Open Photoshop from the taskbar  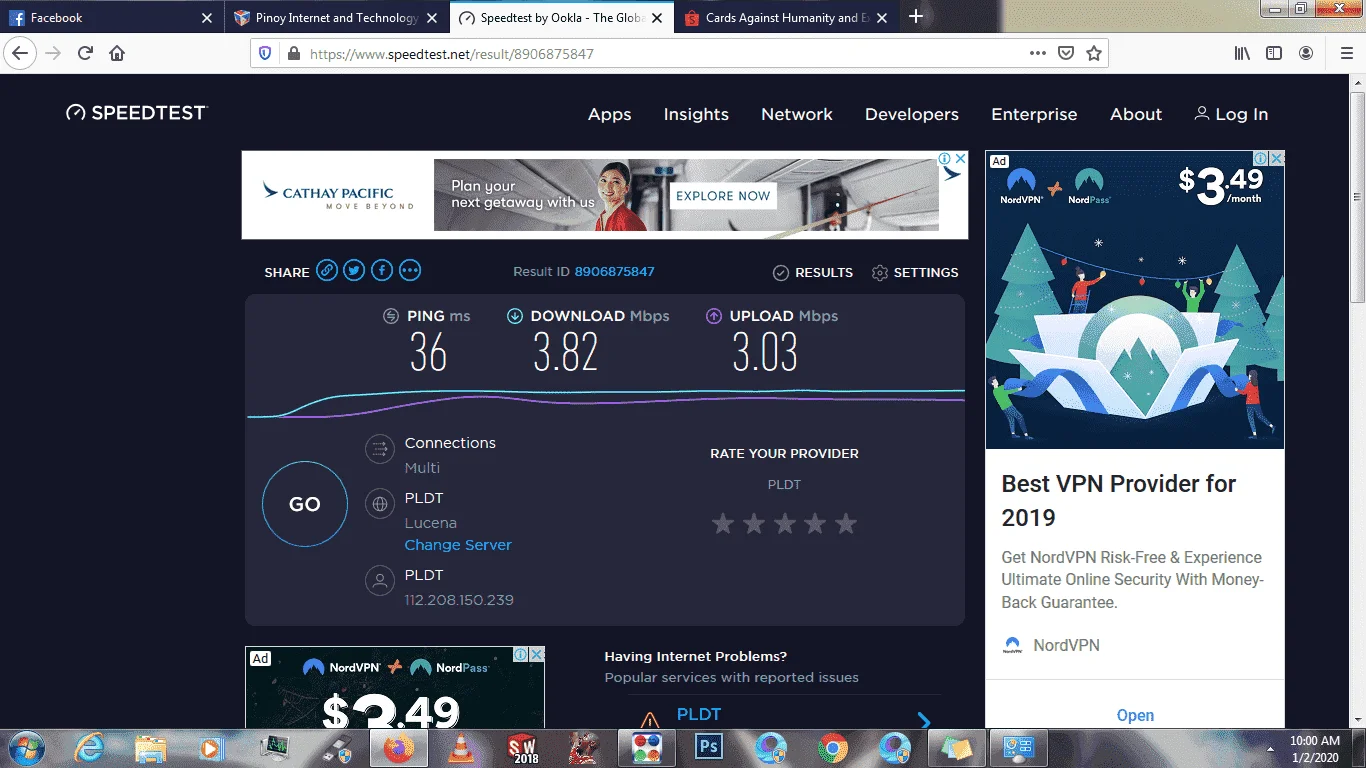pos(709,747)
